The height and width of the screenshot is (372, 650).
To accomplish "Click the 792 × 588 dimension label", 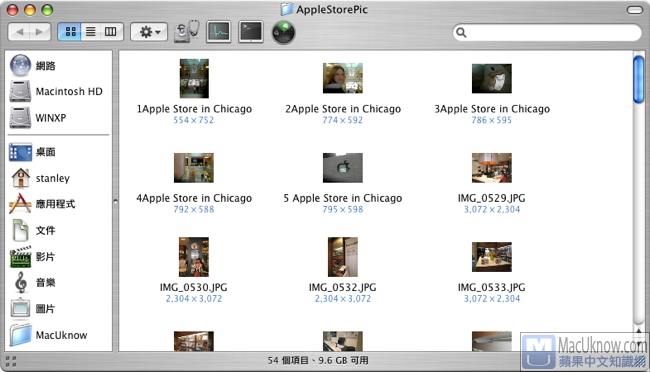I will [x=194, y=209].
